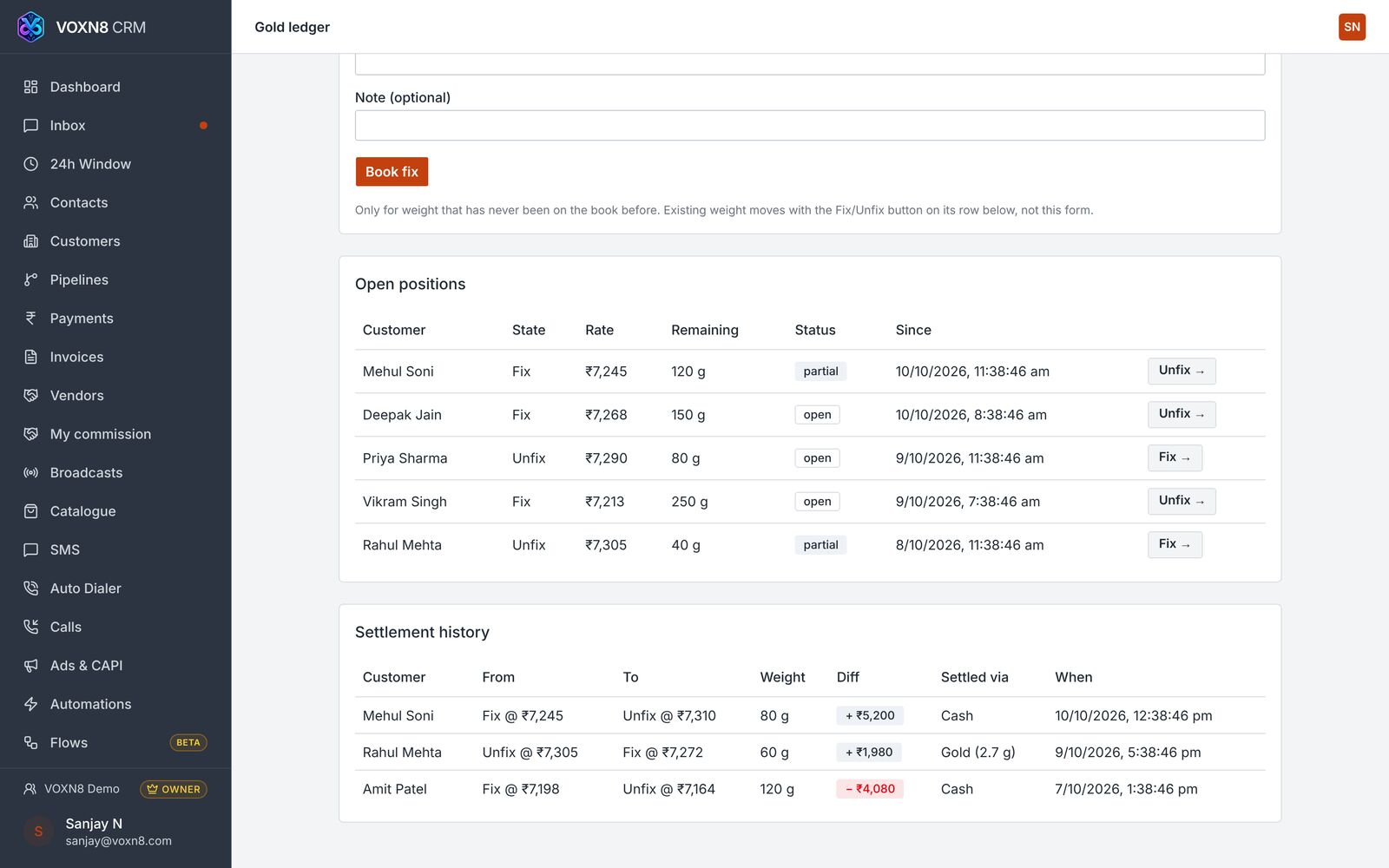Open the Dashboard grid icon
1389x868 pixels.
tap(31, 87)
